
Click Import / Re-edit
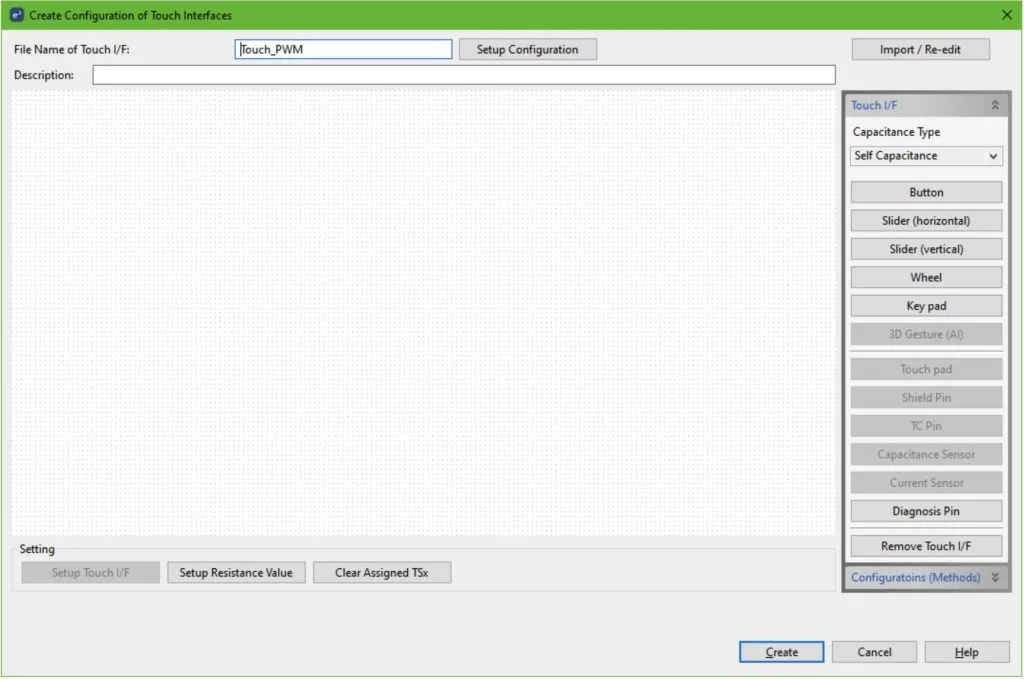click(919, 48)
